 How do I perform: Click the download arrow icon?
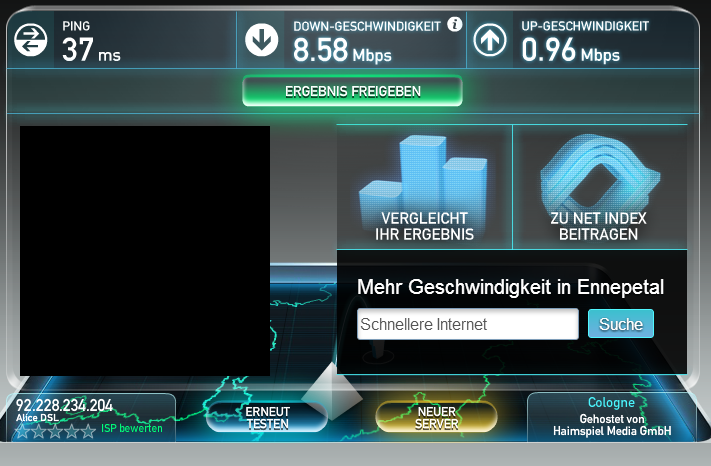pos(262,40)
